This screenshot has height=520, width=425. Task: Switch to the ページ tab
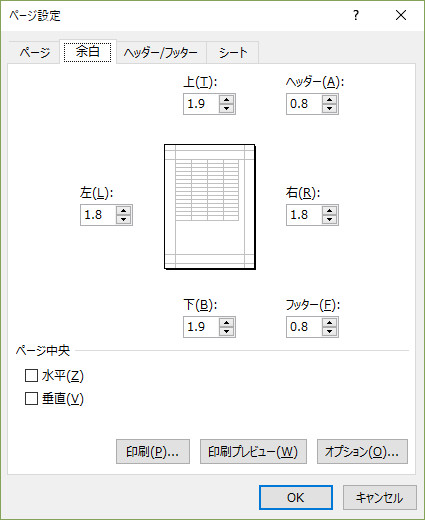[x=35, y=53]
